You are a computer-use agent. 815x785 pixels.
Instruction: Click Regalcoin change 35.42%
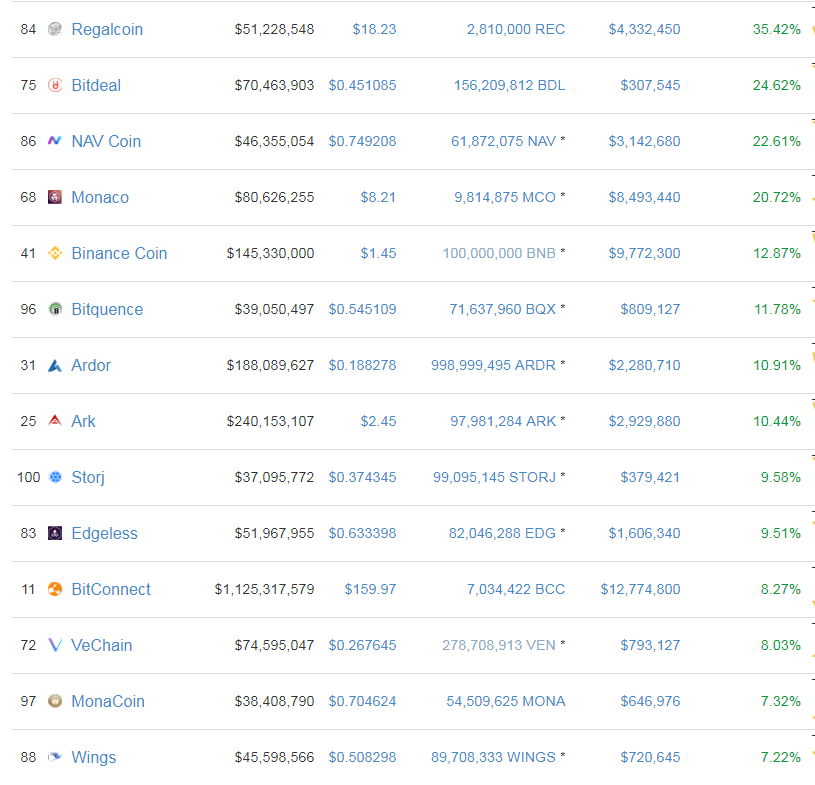[777, 29]
